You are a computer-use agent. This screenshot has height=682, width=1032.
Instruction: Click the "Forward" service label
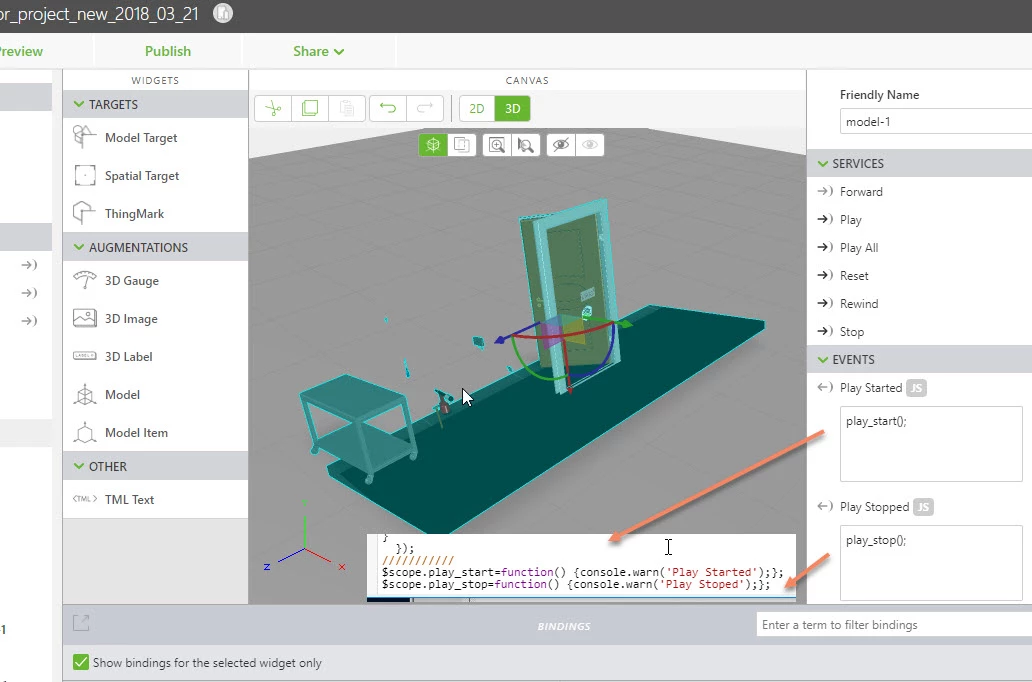point(861,192)
